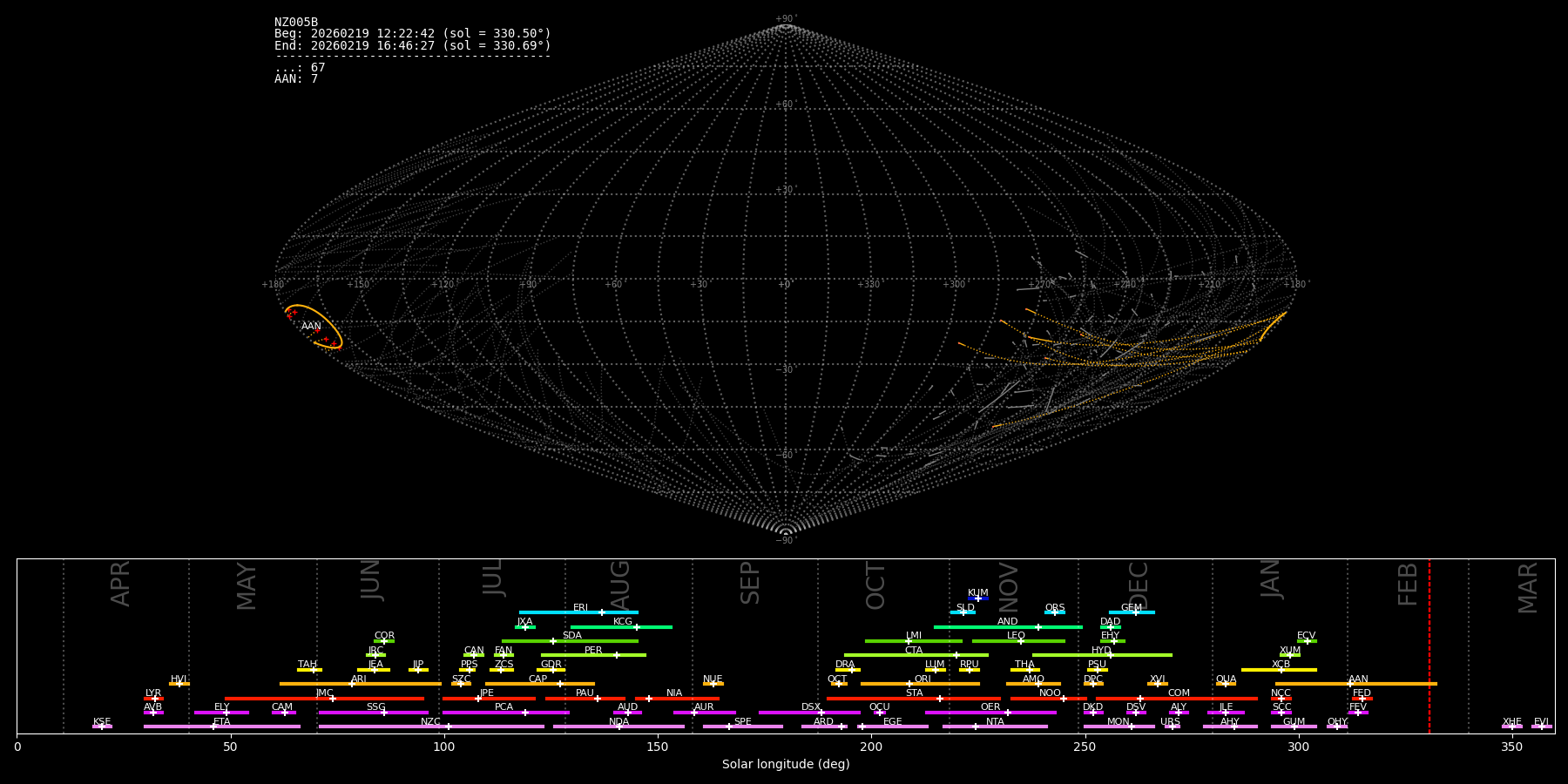This screenshot has width=1568, height=784.
Task: Click the 'Solar longitude (deg)' axis label
Action: tap(786, 765)
